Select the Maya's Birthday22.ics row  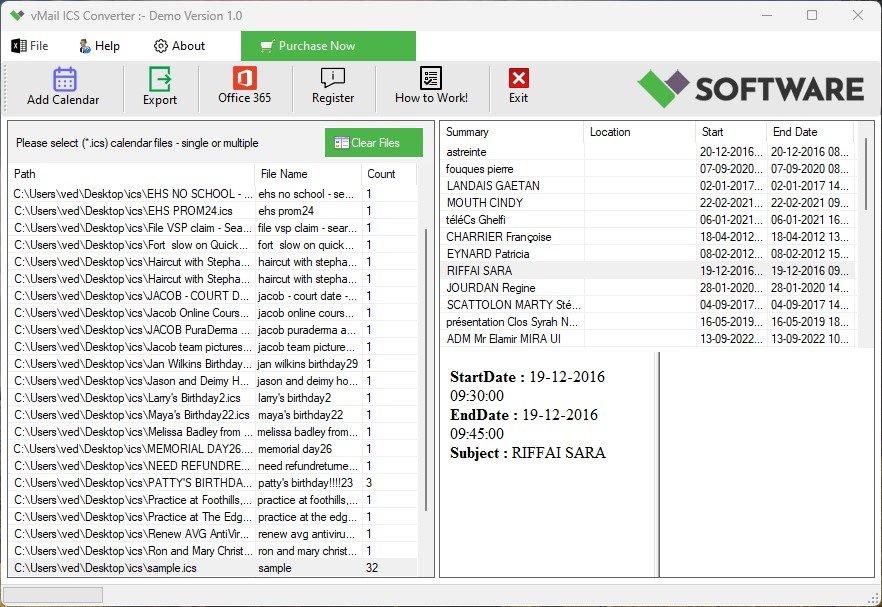[x=213, y=415]
